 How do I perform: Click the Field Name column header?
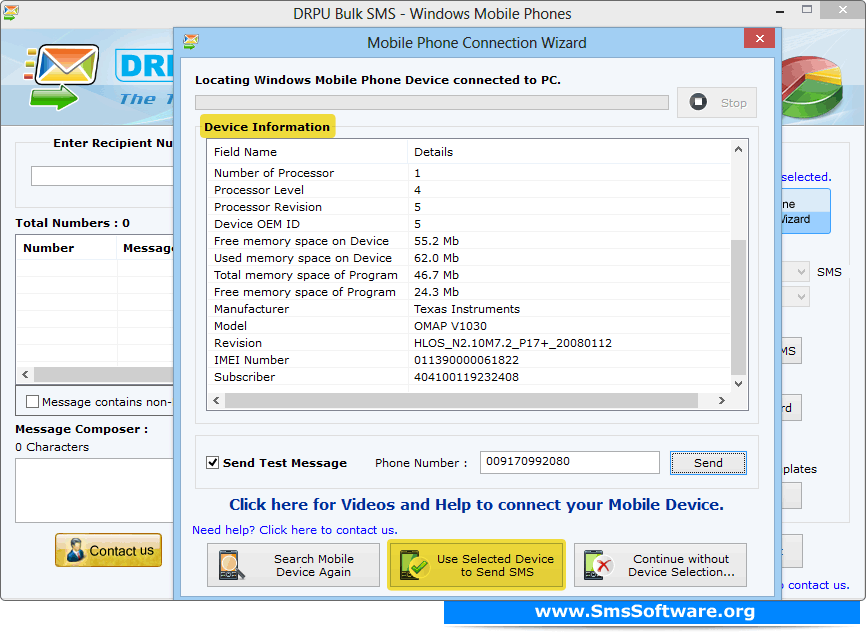pos(307,152)
